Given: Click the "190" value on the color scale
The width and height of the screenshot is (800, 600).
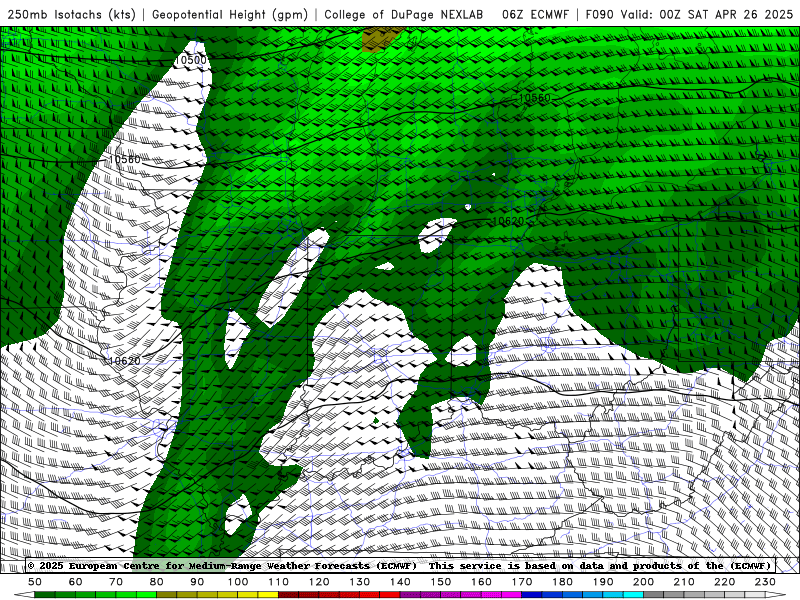Looking at the screenshot, I should 604,582.
